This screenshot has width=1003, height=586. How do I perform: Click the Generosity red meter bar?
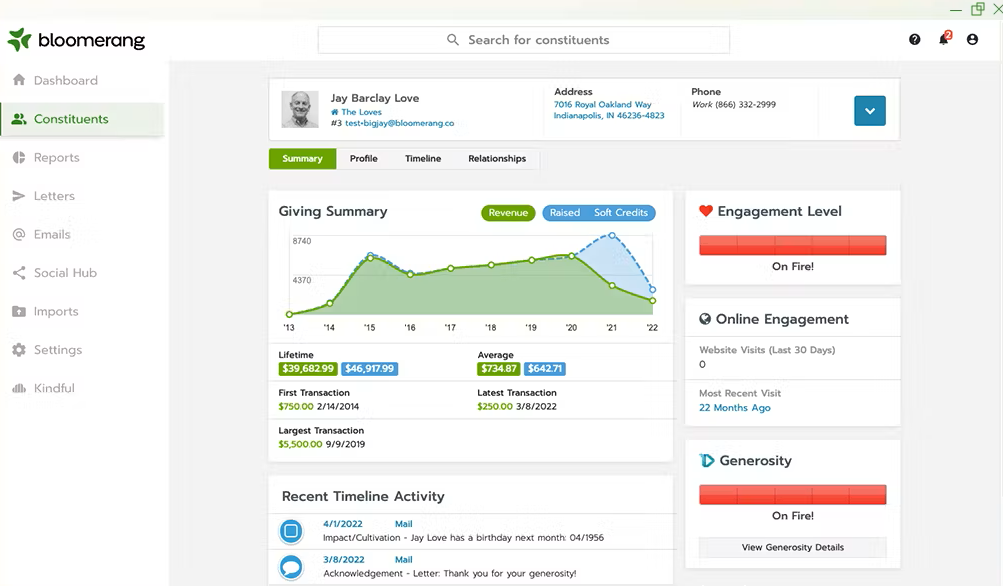click(x=793, y=495)
